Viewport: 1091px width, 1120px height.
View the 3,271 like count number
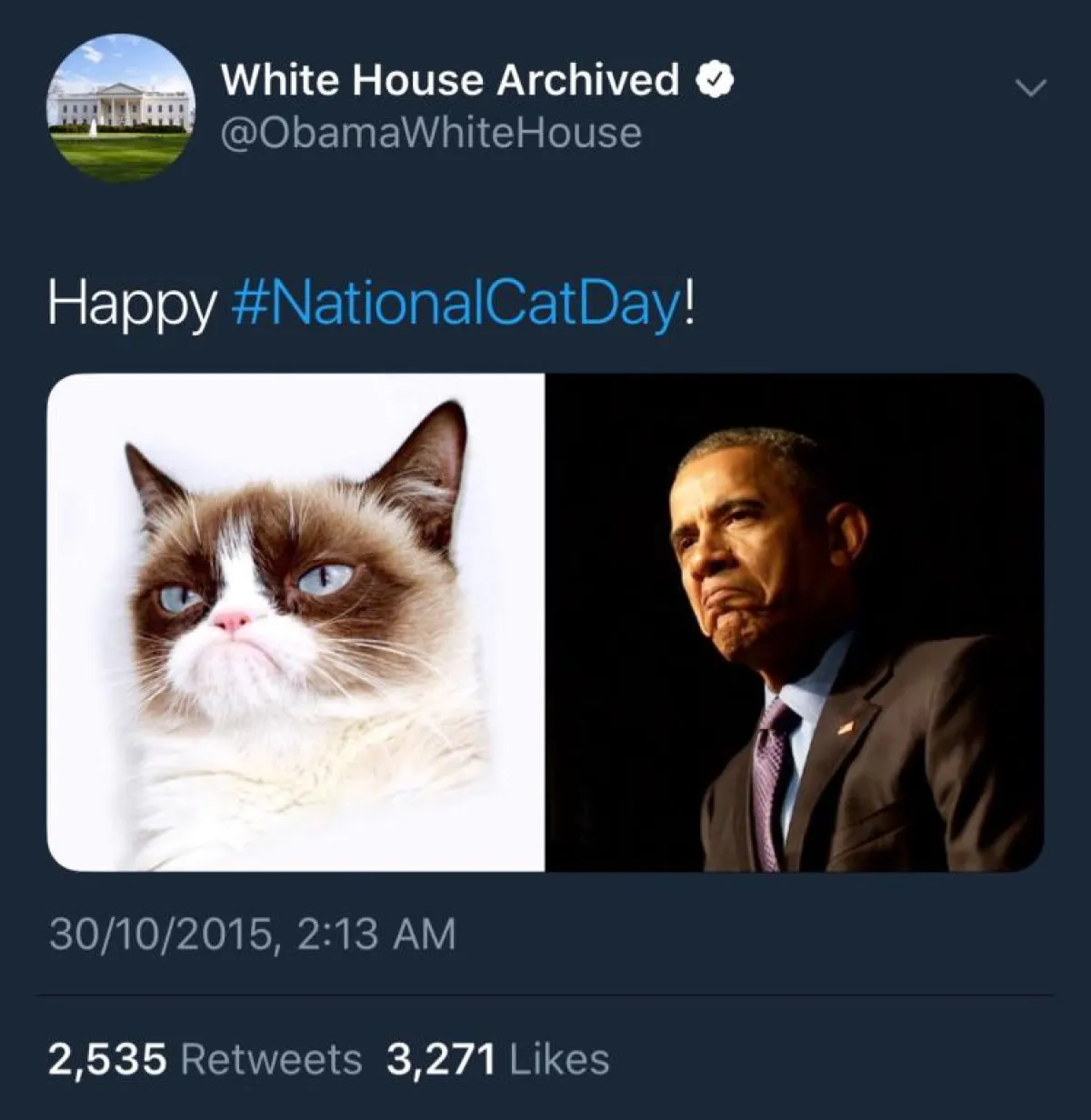[x=441, y=1059]
